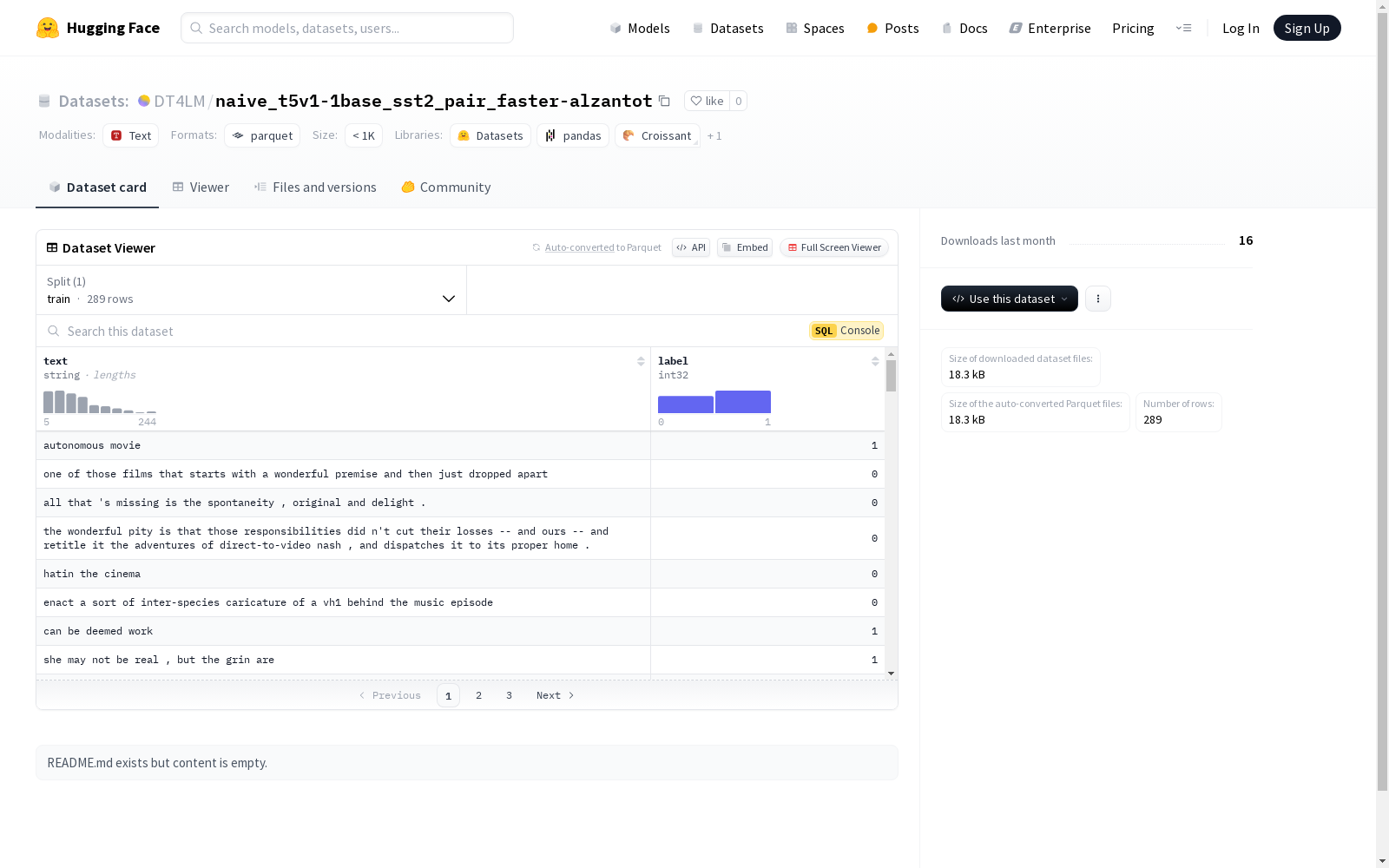Select the 'hatin the cinema' row
Screen dimensions: 1389x868
click(460, 574)
